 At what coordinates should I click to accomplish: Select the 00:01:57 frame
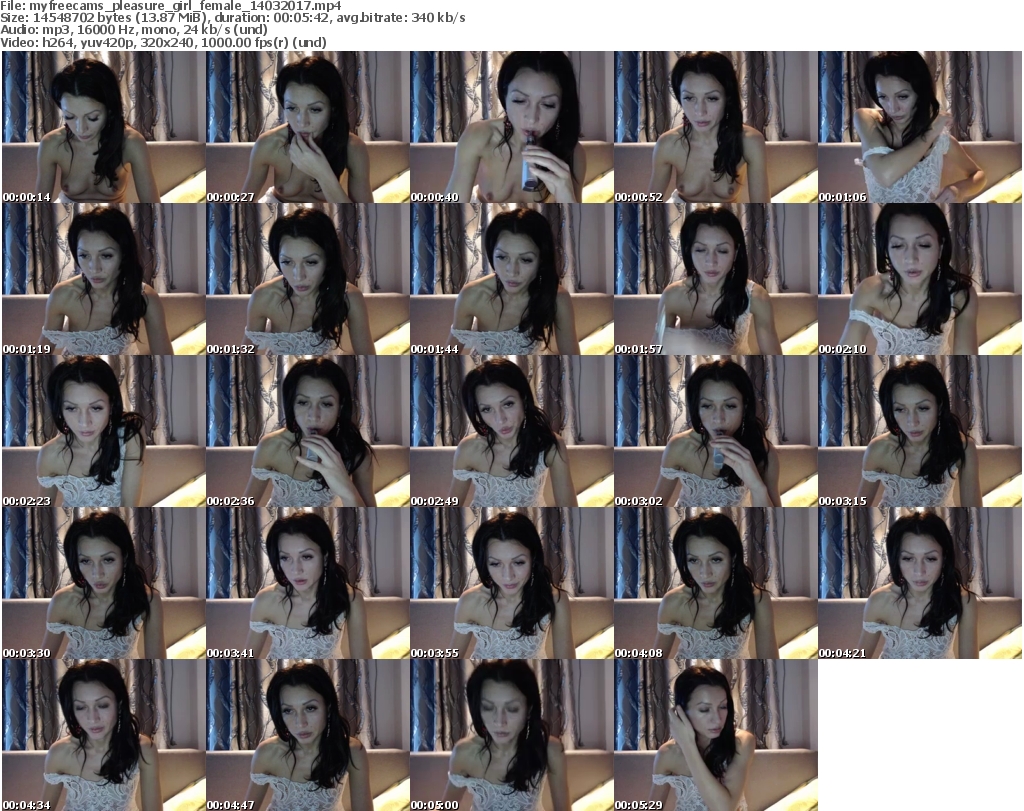[716, 279]
